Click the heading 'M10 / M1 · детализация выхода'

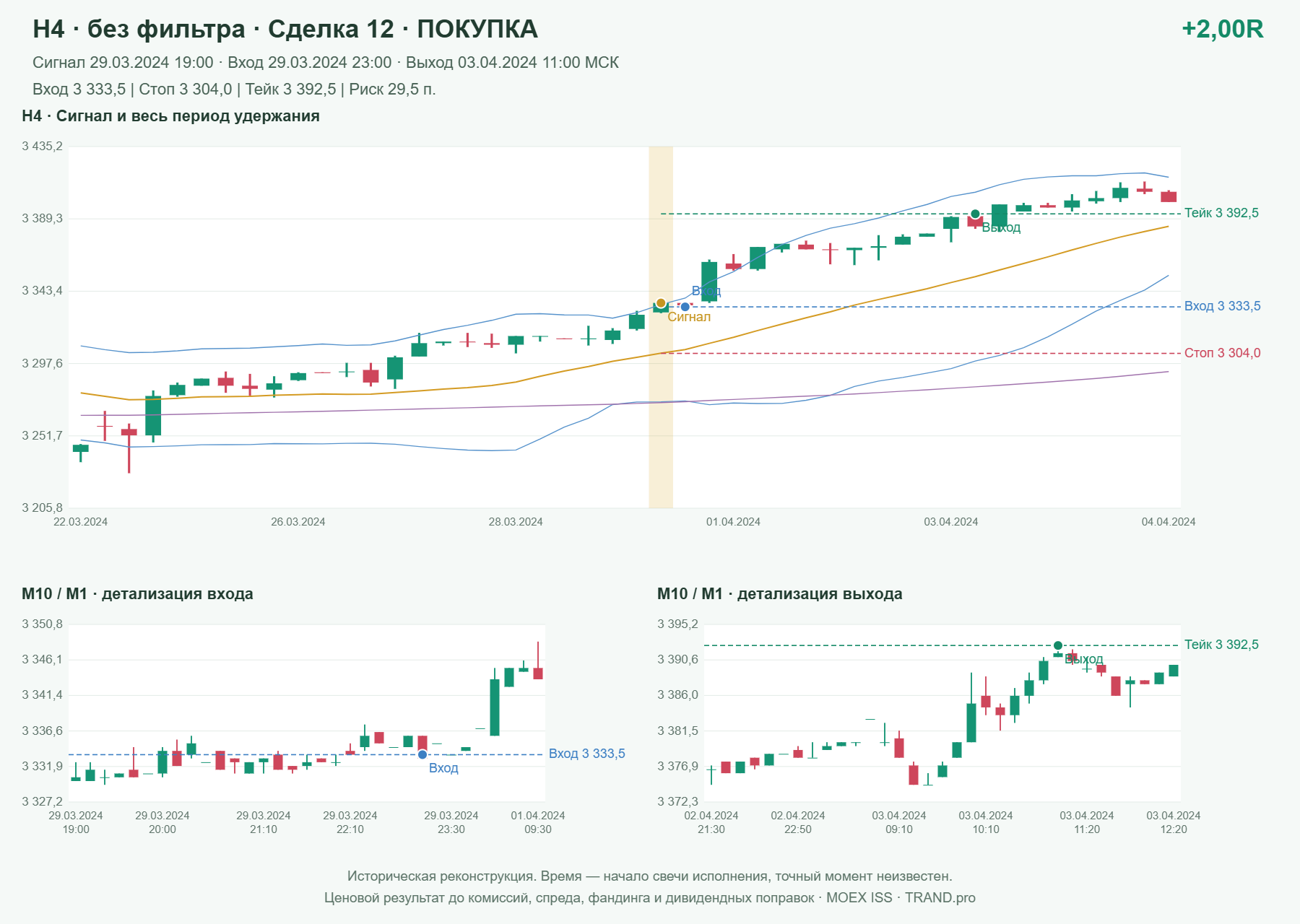780,594
